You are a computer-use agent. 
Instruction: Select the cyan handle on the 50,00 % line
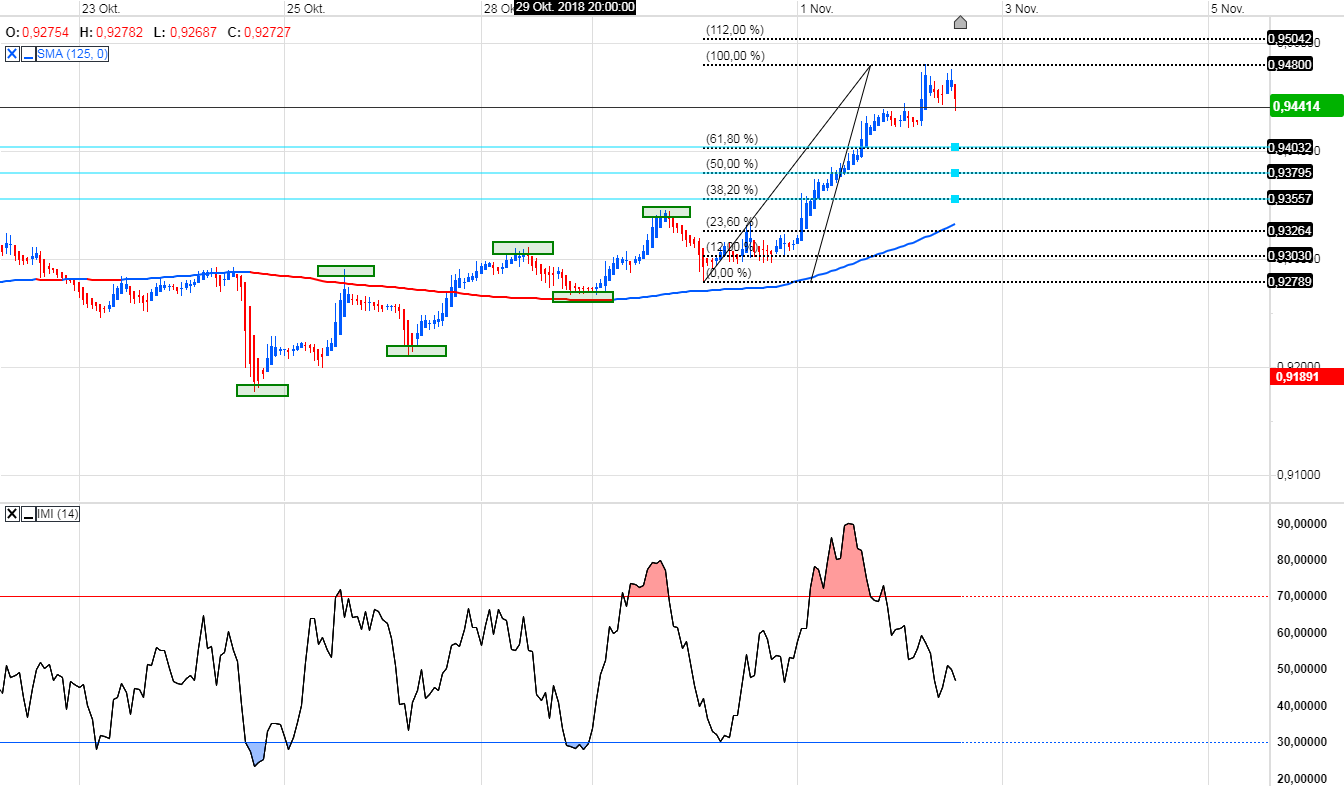[x=955, y=172]
